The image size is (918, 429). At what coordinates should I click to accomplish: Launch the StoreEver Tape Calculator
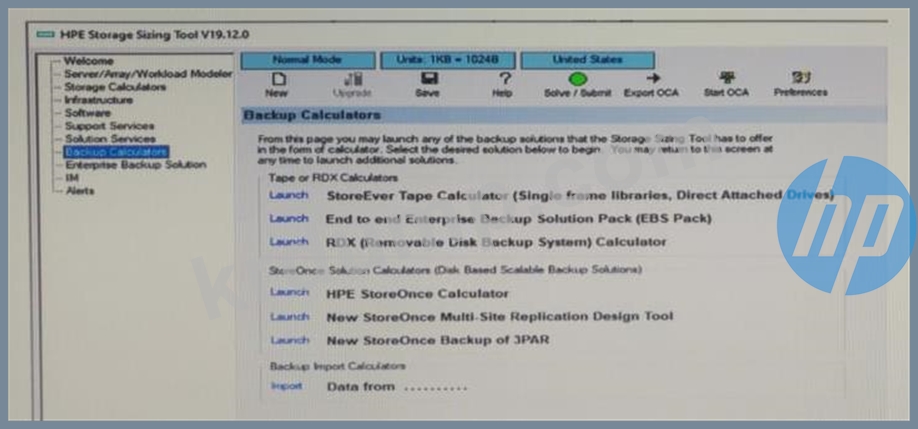point(289,195)
